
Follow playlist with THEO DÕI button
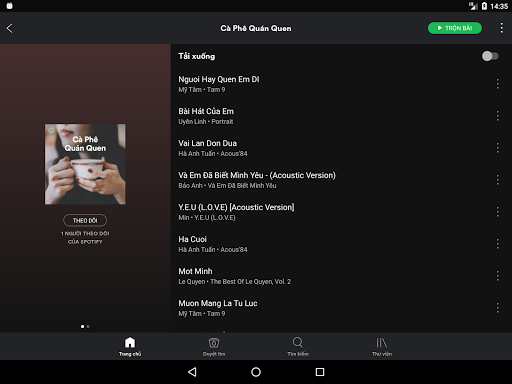(x=85, y=220)
